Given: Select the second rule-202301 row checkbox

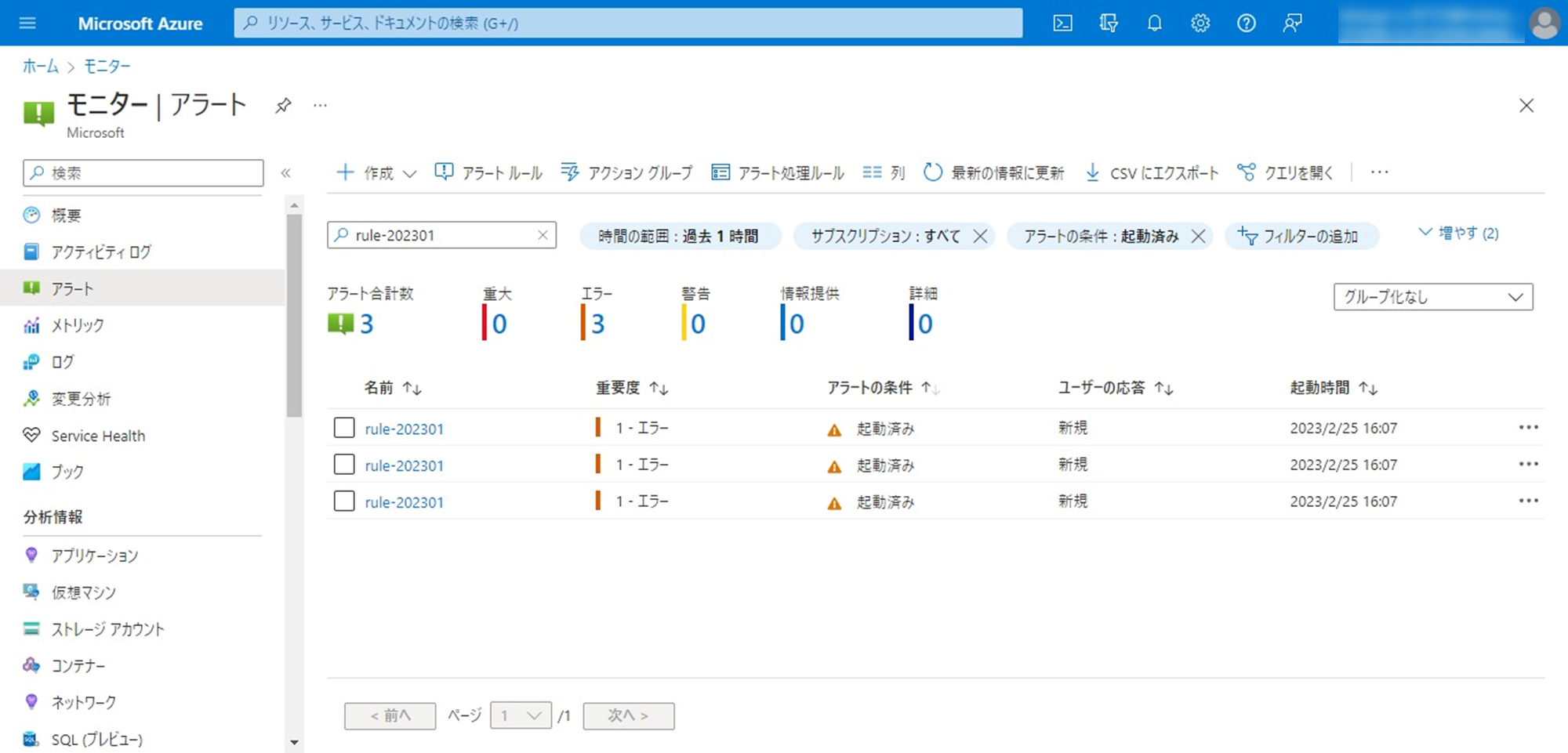Looking at the screenshot, I should (x=344, y=465).
